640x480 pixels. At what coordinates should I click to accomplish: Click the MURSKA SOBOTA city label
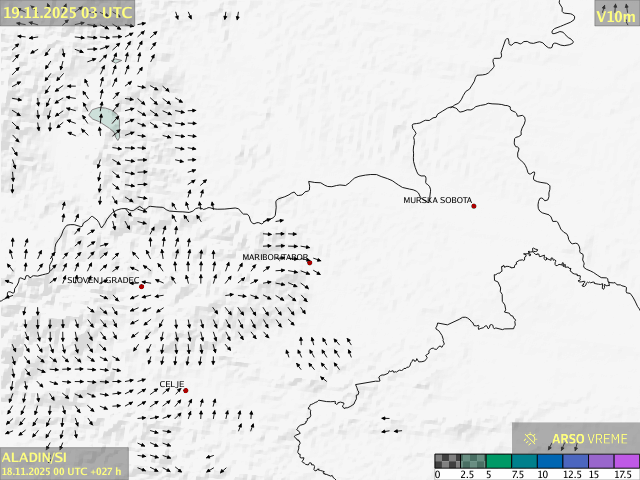pos(437,201)
